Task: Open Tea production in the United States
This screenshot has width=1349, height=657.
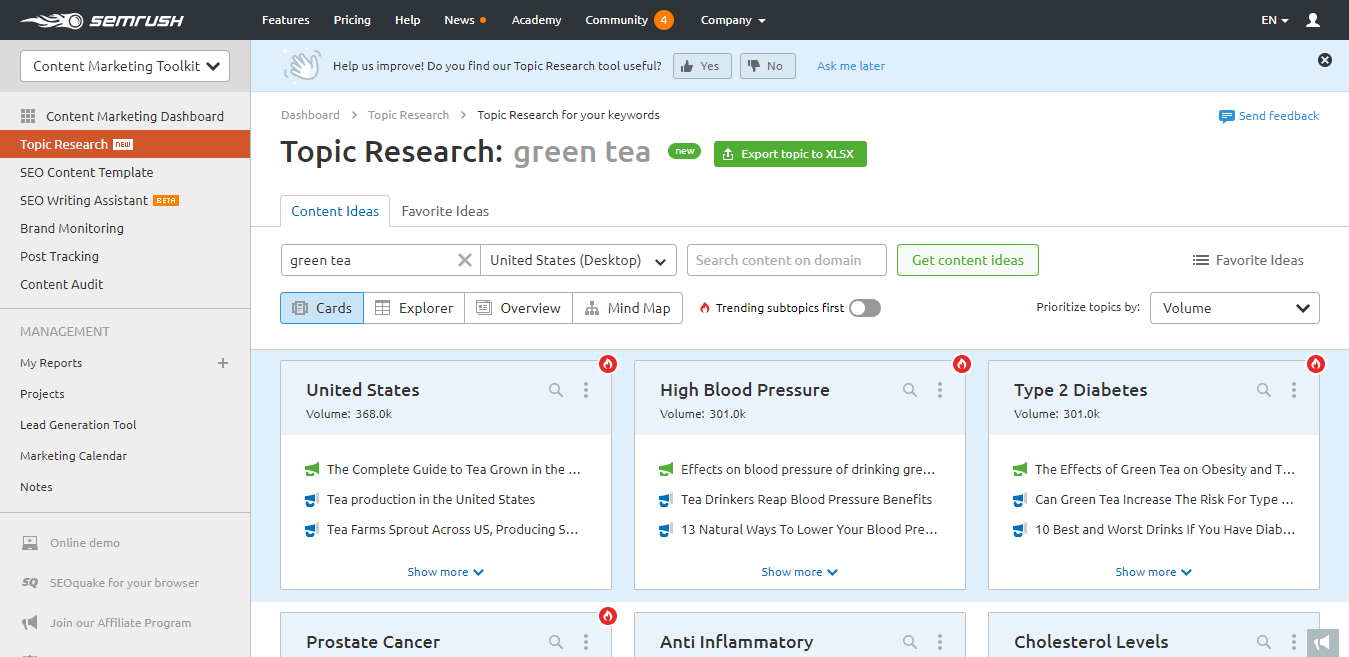Action: [x=431, y=499]
